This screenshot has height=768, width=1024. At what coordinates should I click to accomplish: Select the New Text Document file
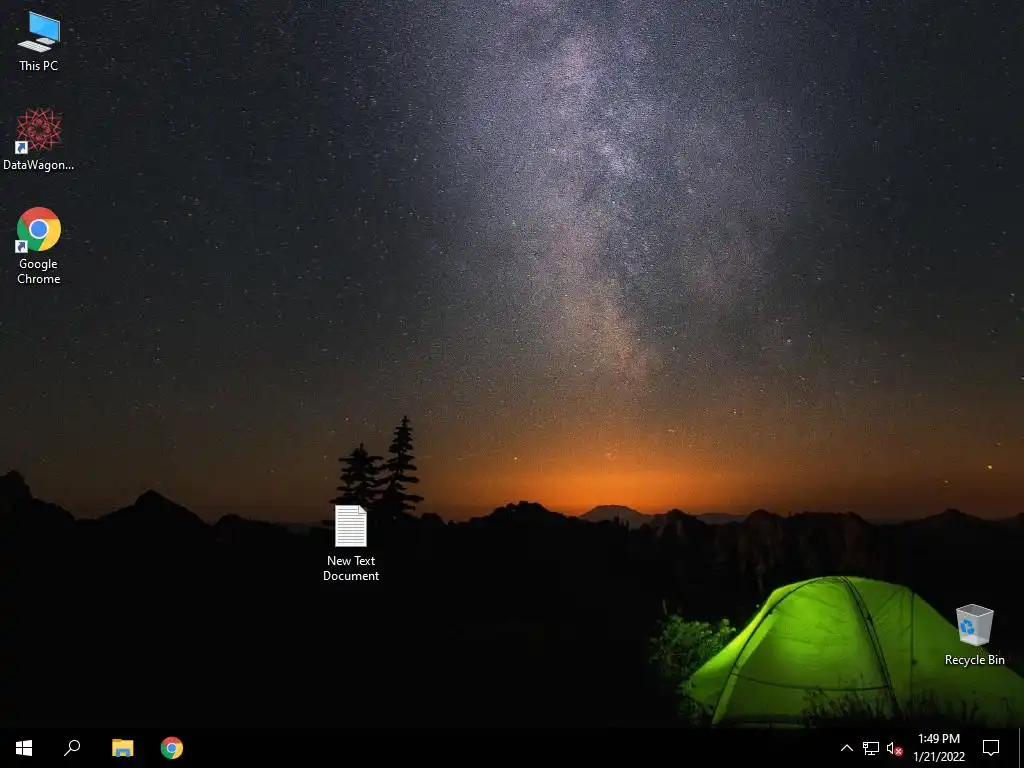pos(351,543)
